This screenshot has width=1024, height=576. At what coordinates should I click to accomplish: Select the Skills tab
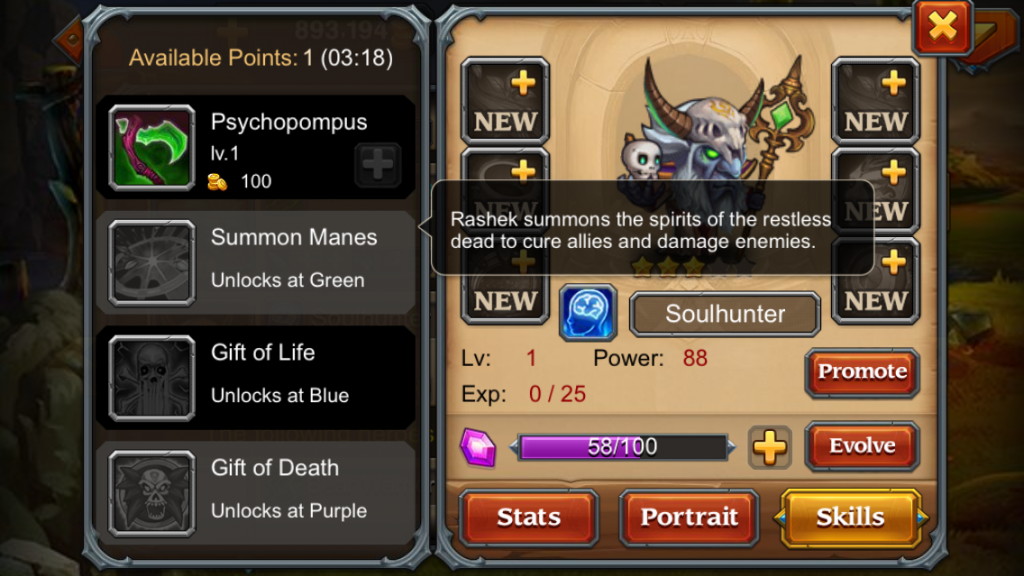pos(850,517)
